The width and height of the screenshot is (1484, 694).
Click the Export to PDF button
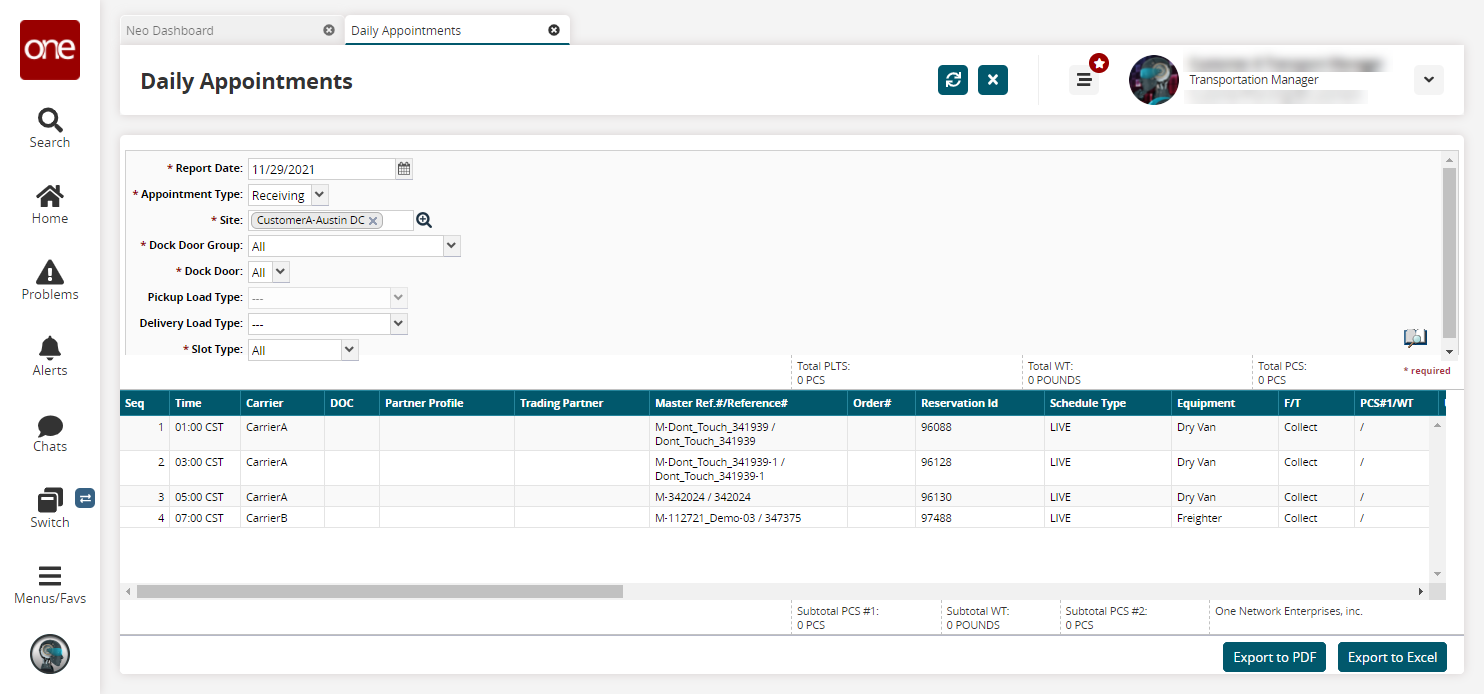pos(1274,657)
